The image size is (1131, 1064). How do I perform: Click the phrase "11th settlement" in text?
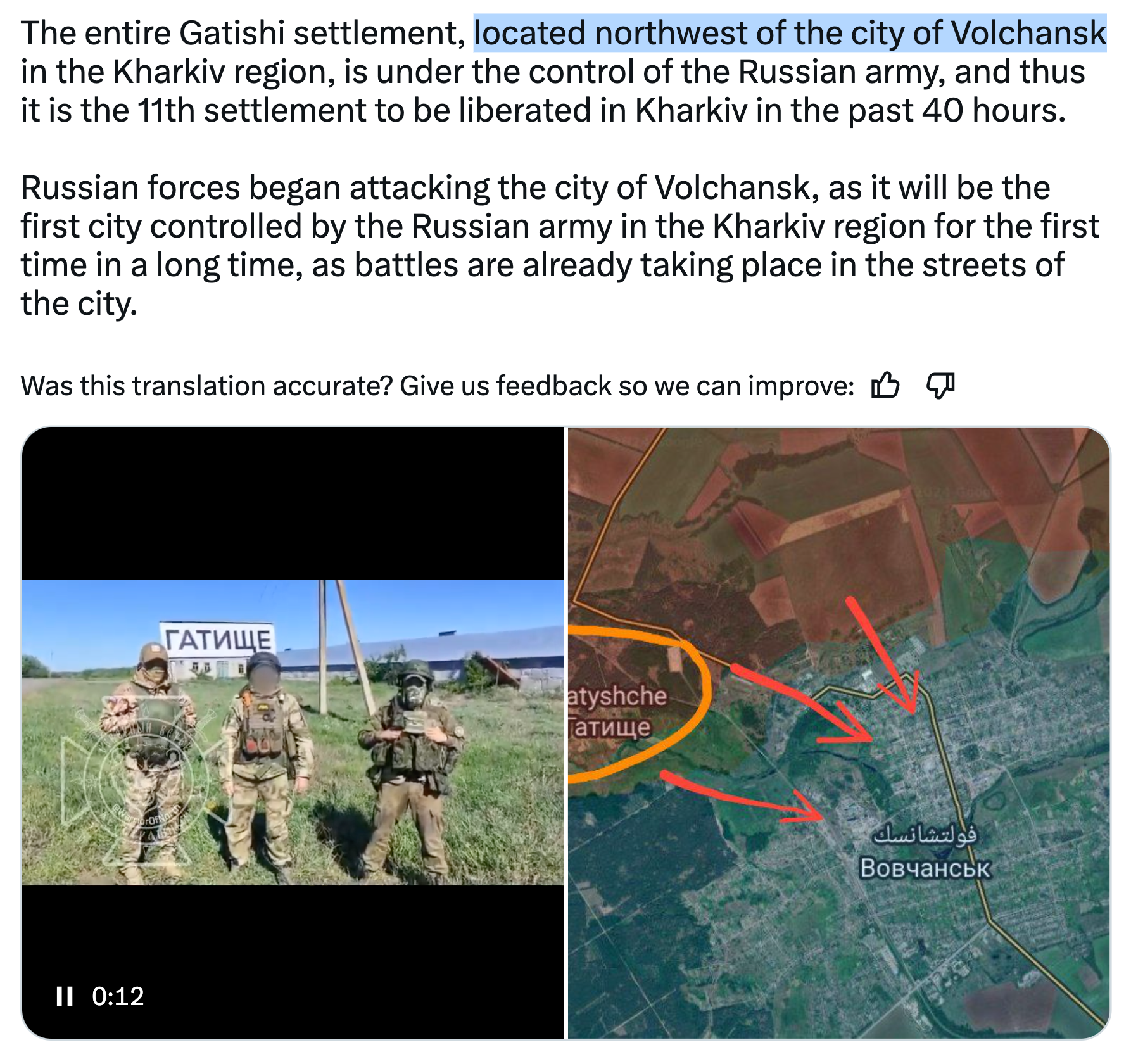[252, 110]
